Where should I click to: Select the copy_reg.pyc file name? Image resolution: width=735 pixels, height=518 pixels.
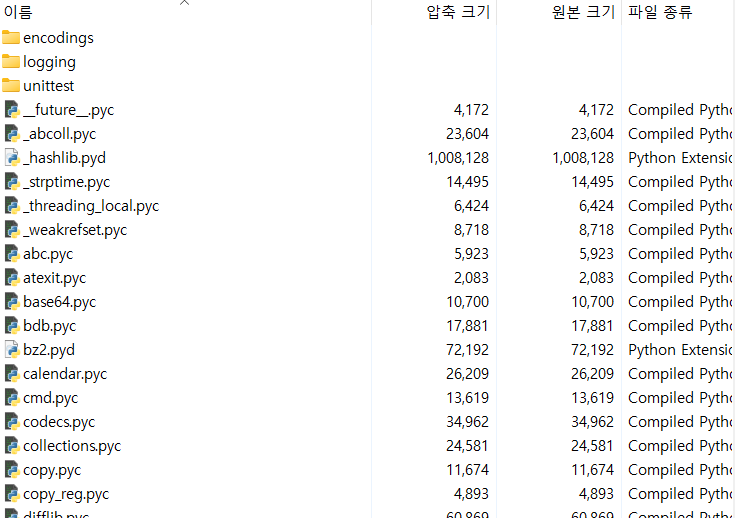[66, 494]
